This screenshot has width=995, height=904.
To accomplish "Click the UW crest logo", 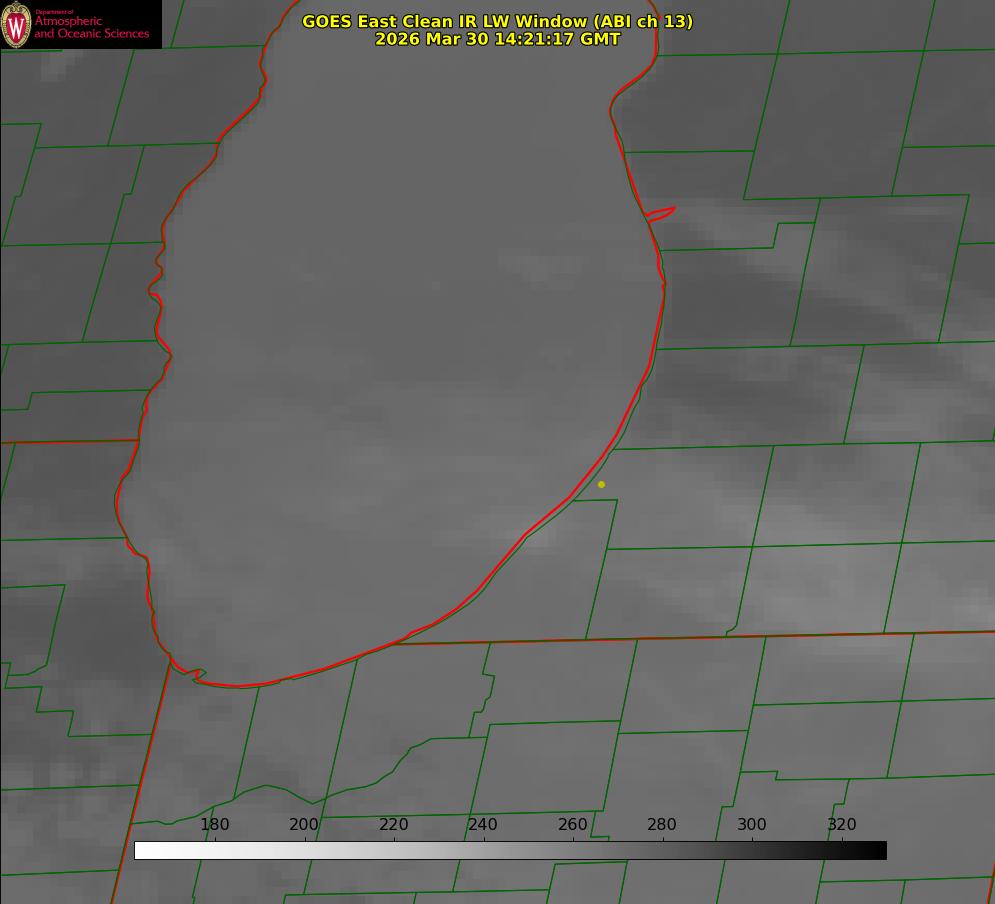I will 16,24.
